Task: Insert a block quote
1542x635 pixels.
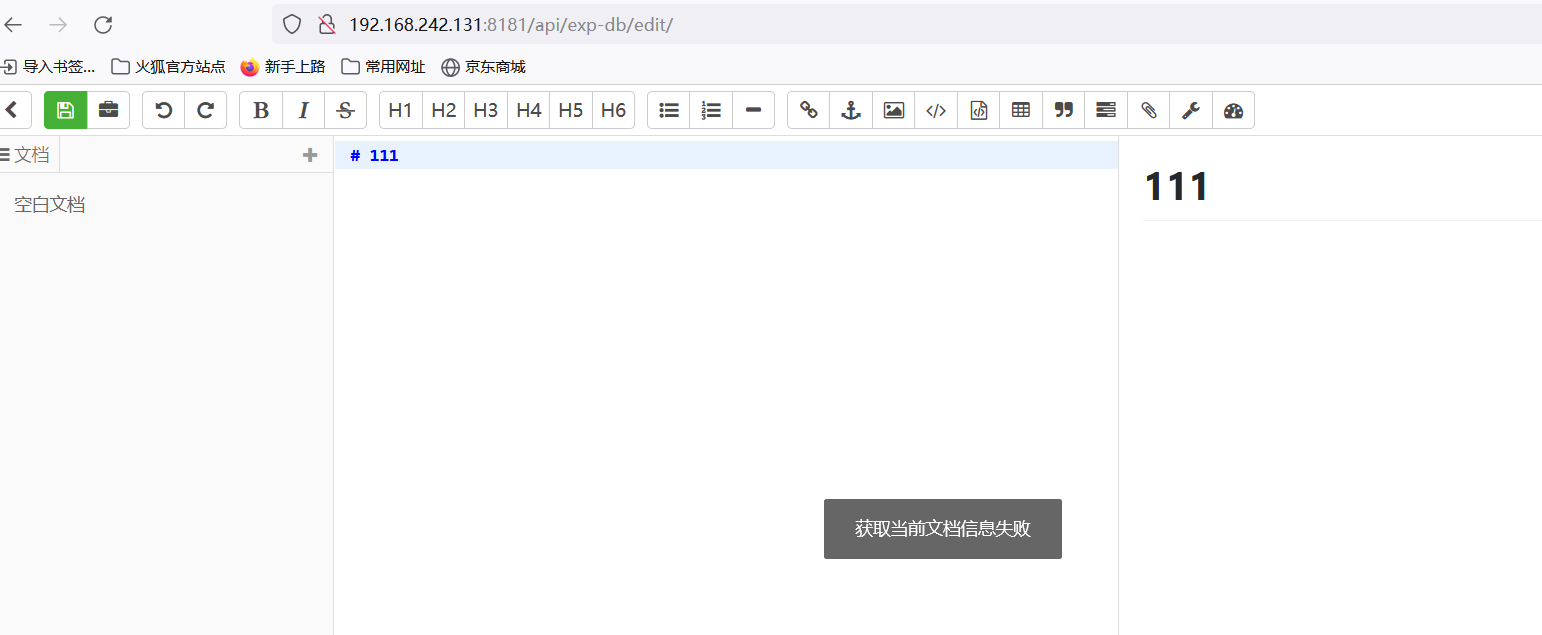Action: click(1064, 110)
